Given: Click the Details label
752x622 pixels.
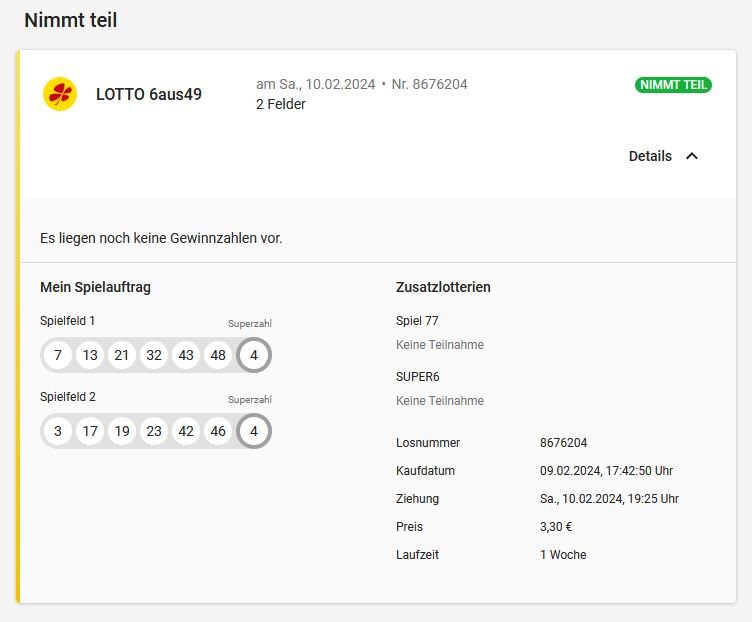Looking at the screenshot, I should [650, 156].
